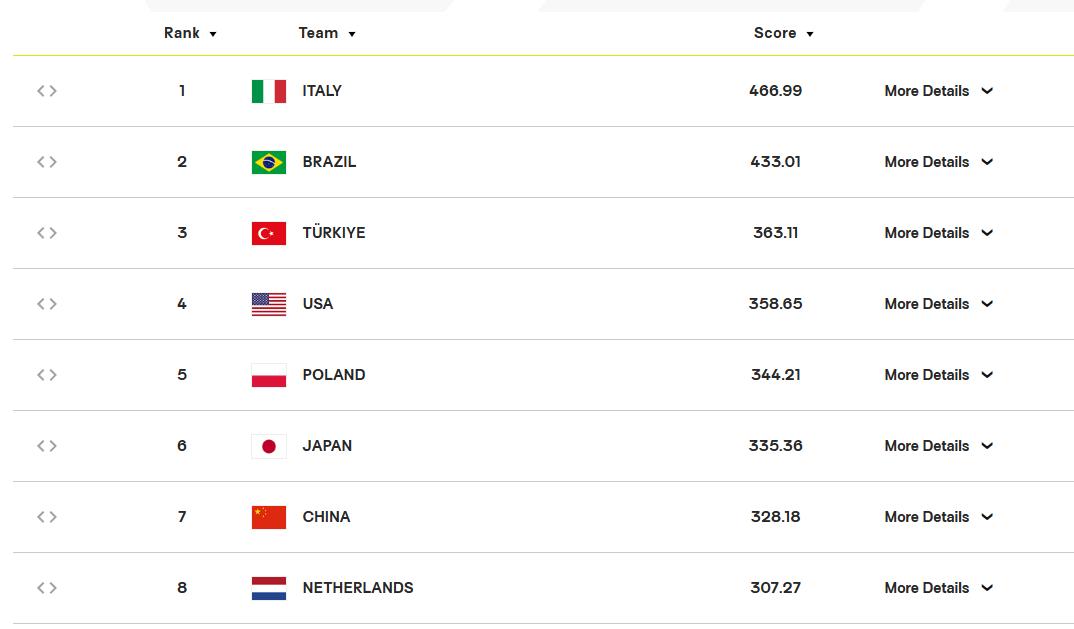Sort the table by Team column
The width and height of the screenshot is (1074, 629).
click(x=327, y=33)
